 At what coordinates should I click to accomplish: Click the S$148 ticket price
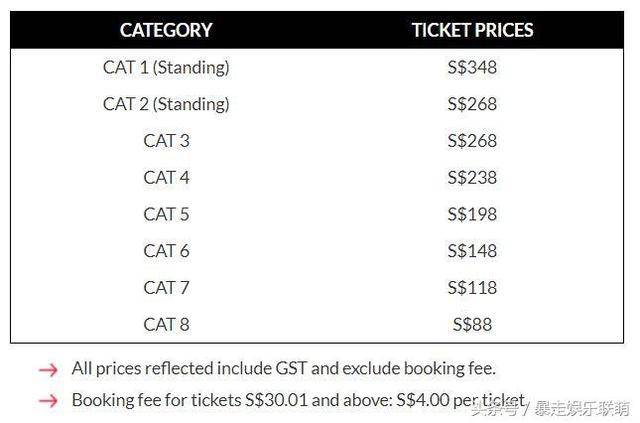(x=472, y=251)
